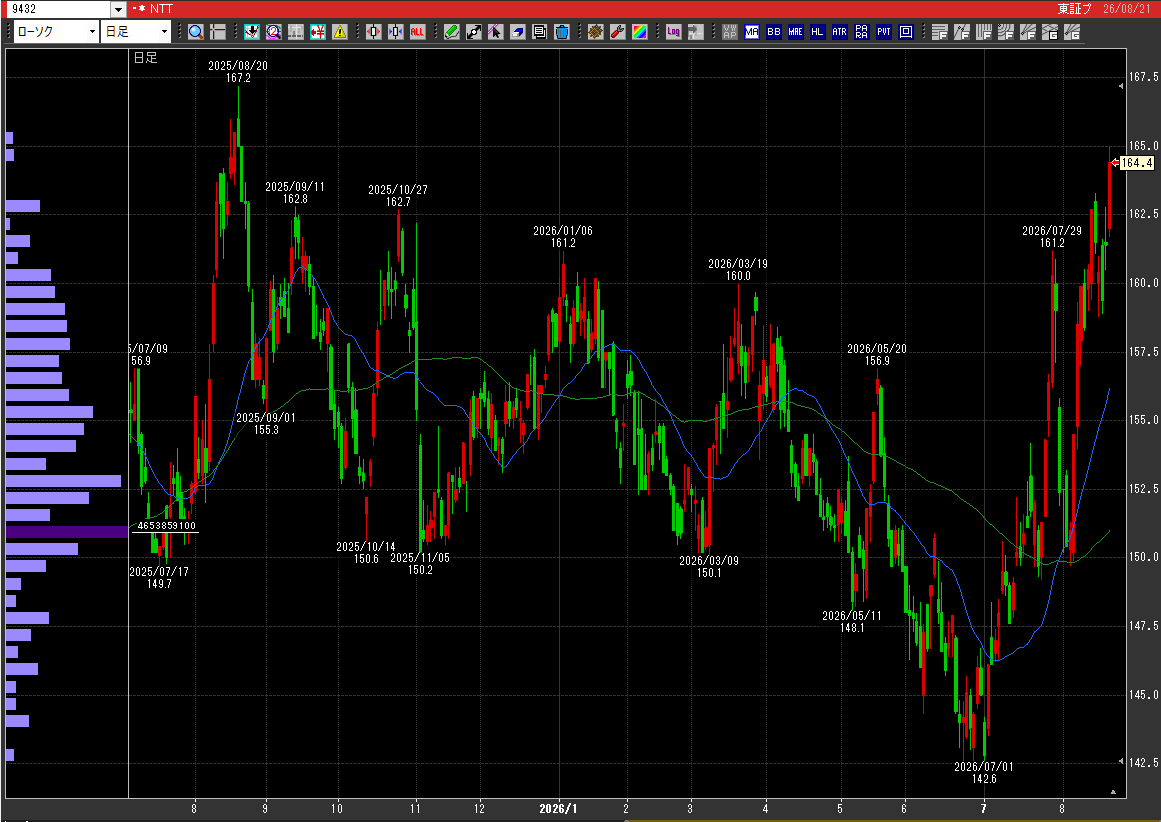Image resolution: width=1161 pixels, height=822 pixels.
Task: Click the 2025/11/05 150.2 label
Action: 420,564
